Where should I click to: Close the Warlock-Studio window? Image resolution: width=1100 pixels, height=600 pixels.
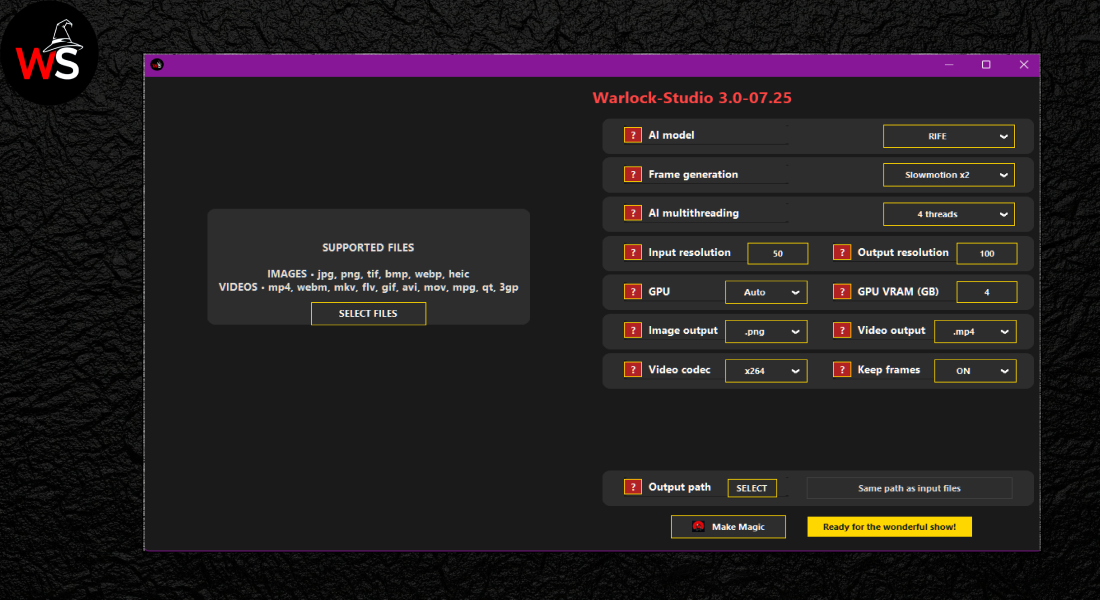[1024, 65]
